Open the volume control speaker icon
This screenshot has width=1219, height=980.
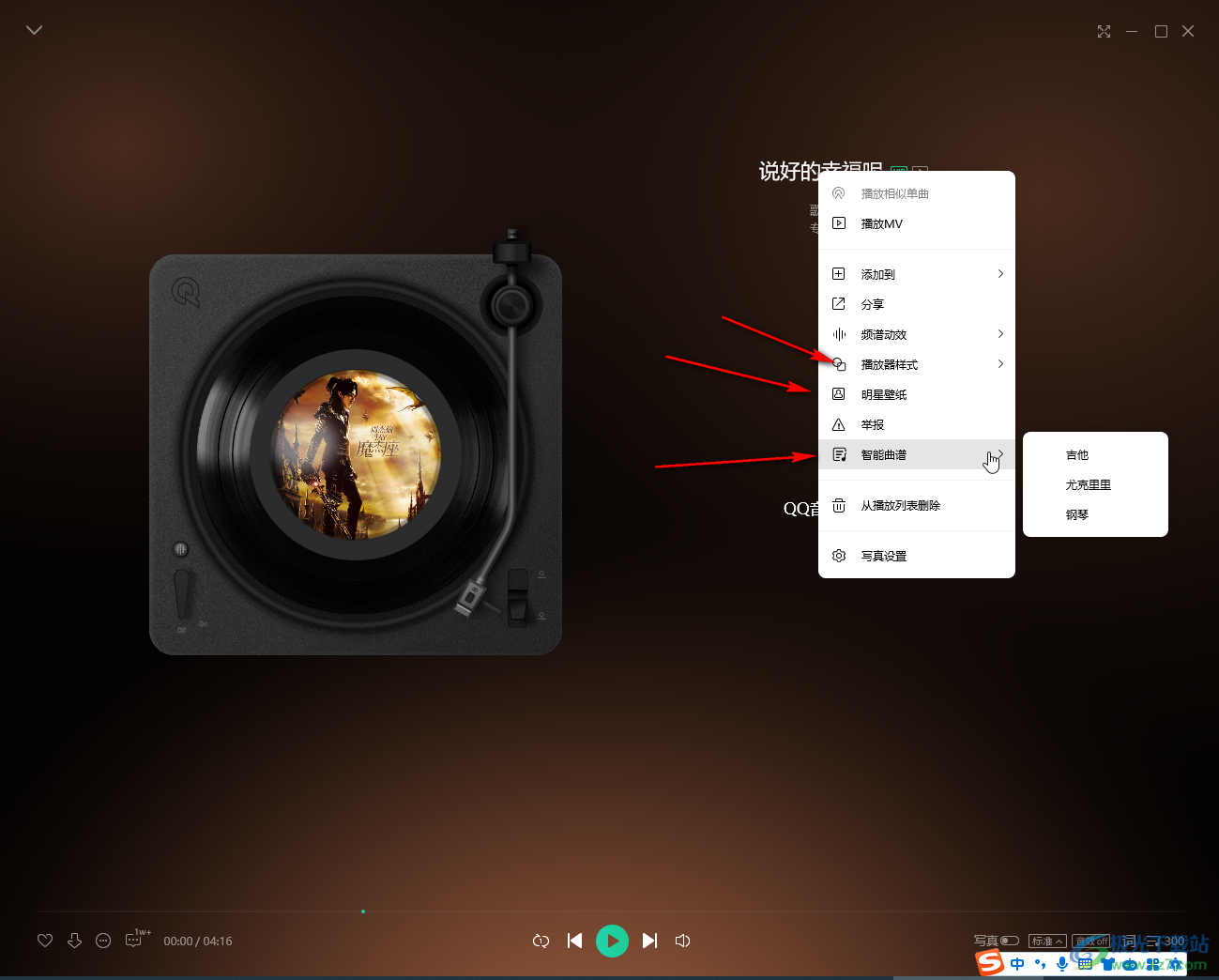(682, 941)
